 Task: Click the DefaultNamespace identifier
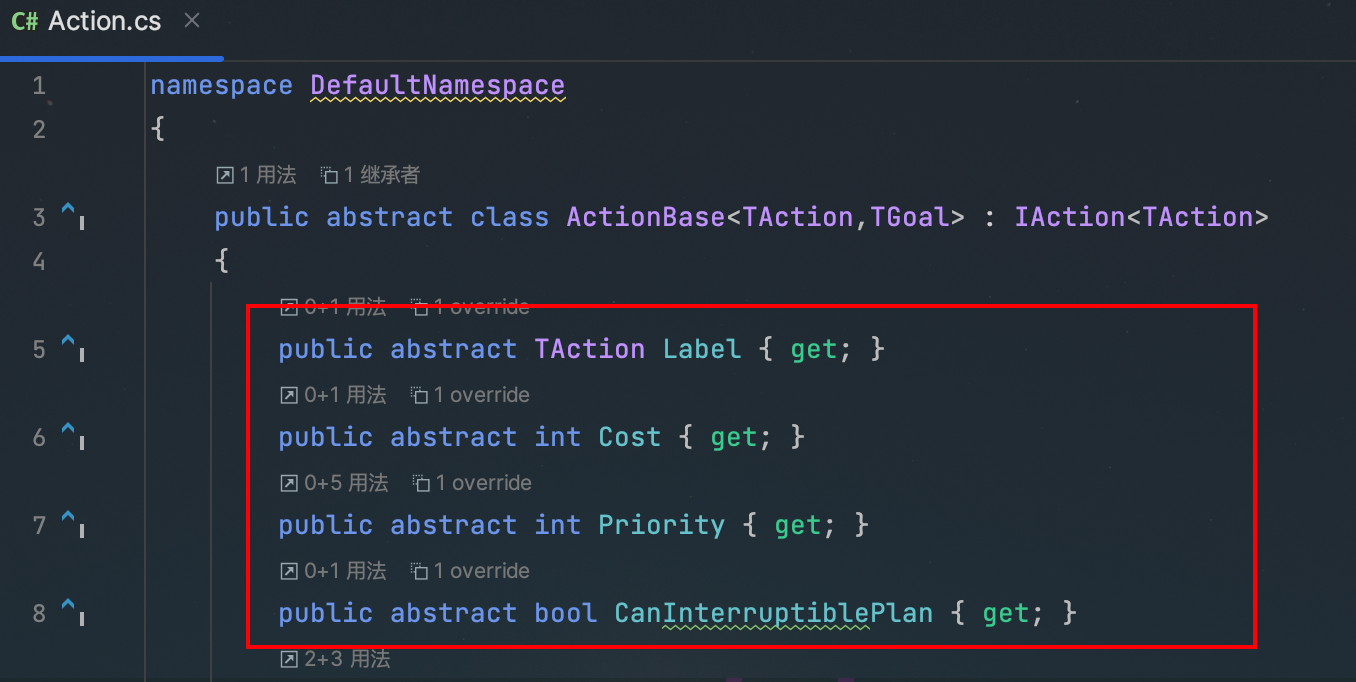pyautogui.click(x=438, y=85)
